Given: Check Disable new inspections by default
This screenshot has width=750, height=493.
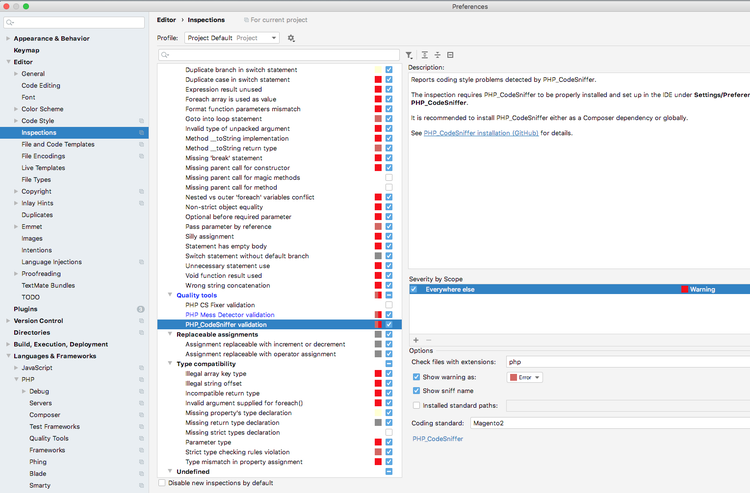Looking at the screenshot, I should [x=163, y=483].
